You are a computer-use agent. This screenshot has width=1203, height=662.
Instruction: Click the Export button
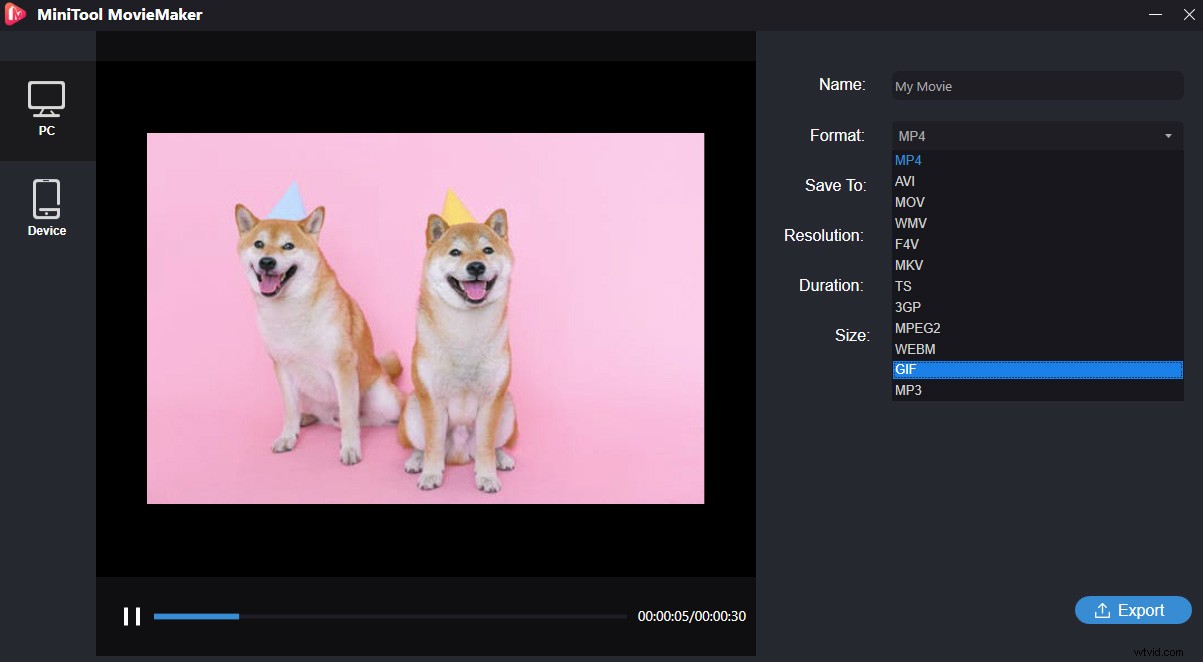click(1133, 610)
